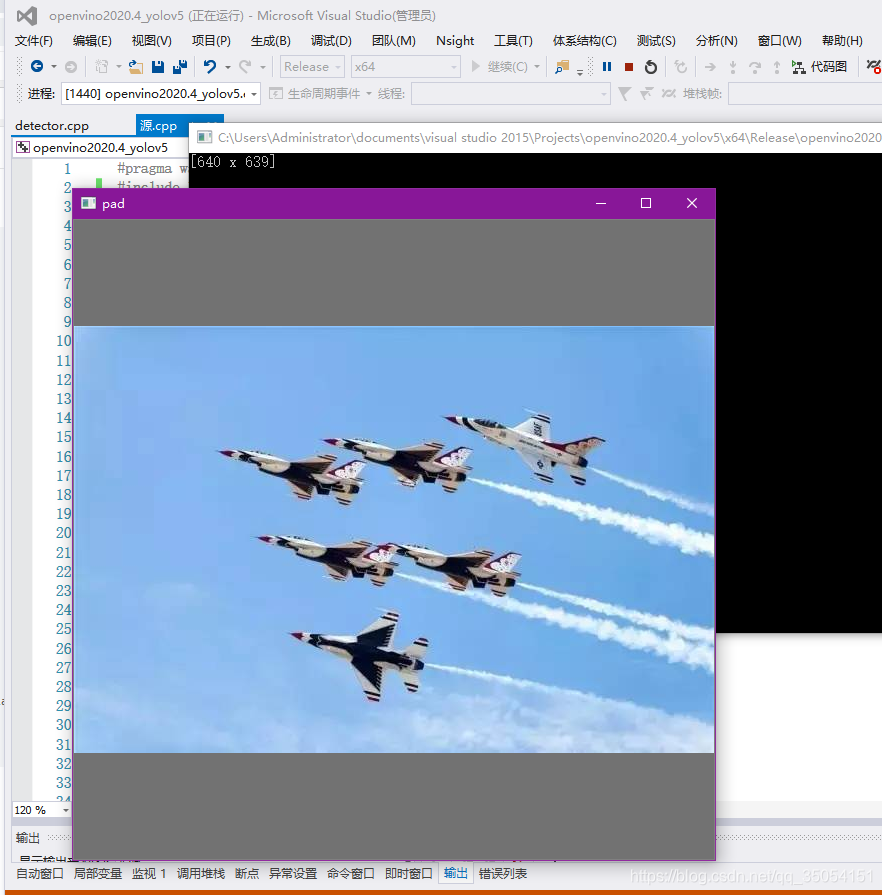The width and height of the screenshot is (882, 895).
Task: Click the Refresh/apply code changes icon
Action: click(x=680, y=67)
